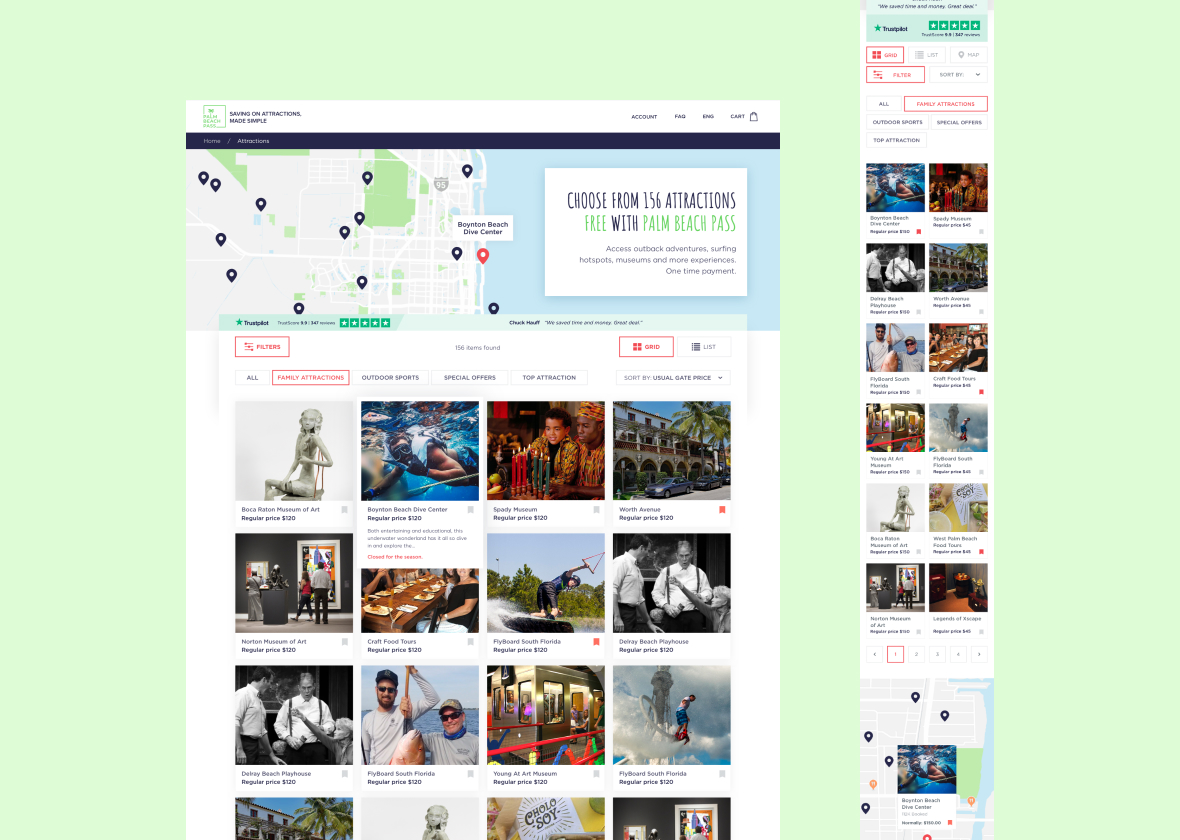Image resolution: width=1180 pixels, height=840 pixels.
Task: Open the mobile Filter button
Action: coord(896,75)
